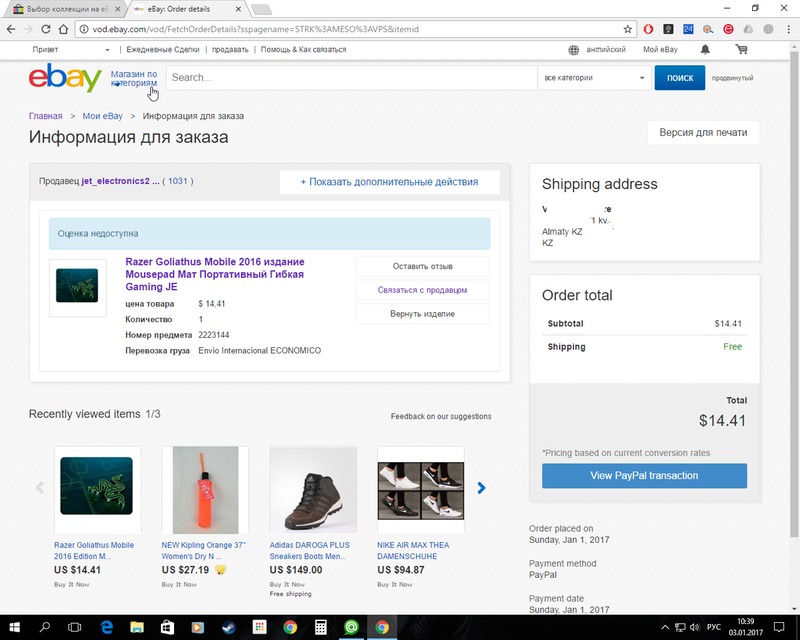
Task: Bookmark this page with the star
Action: tap(628, 29)
